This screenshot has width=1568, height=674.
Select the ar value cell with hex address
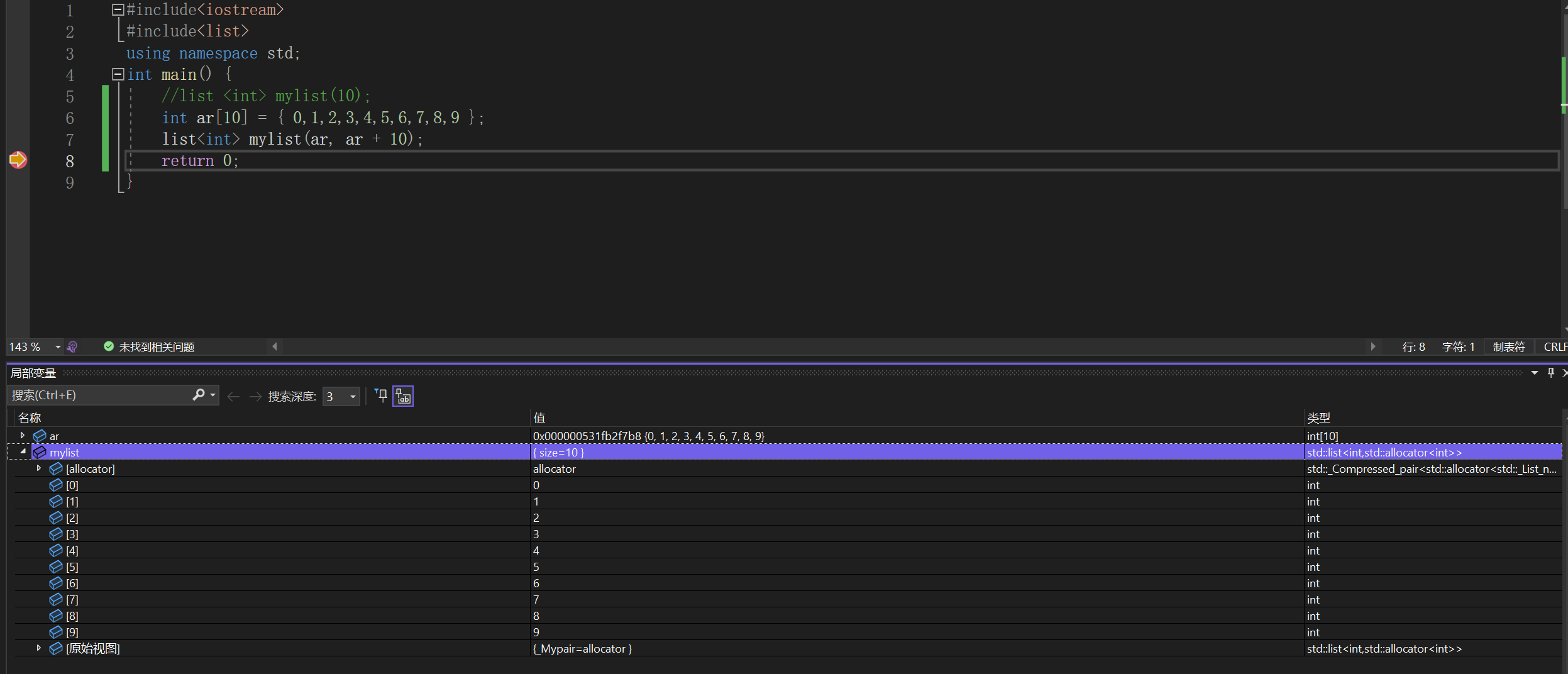click(917, 436)
